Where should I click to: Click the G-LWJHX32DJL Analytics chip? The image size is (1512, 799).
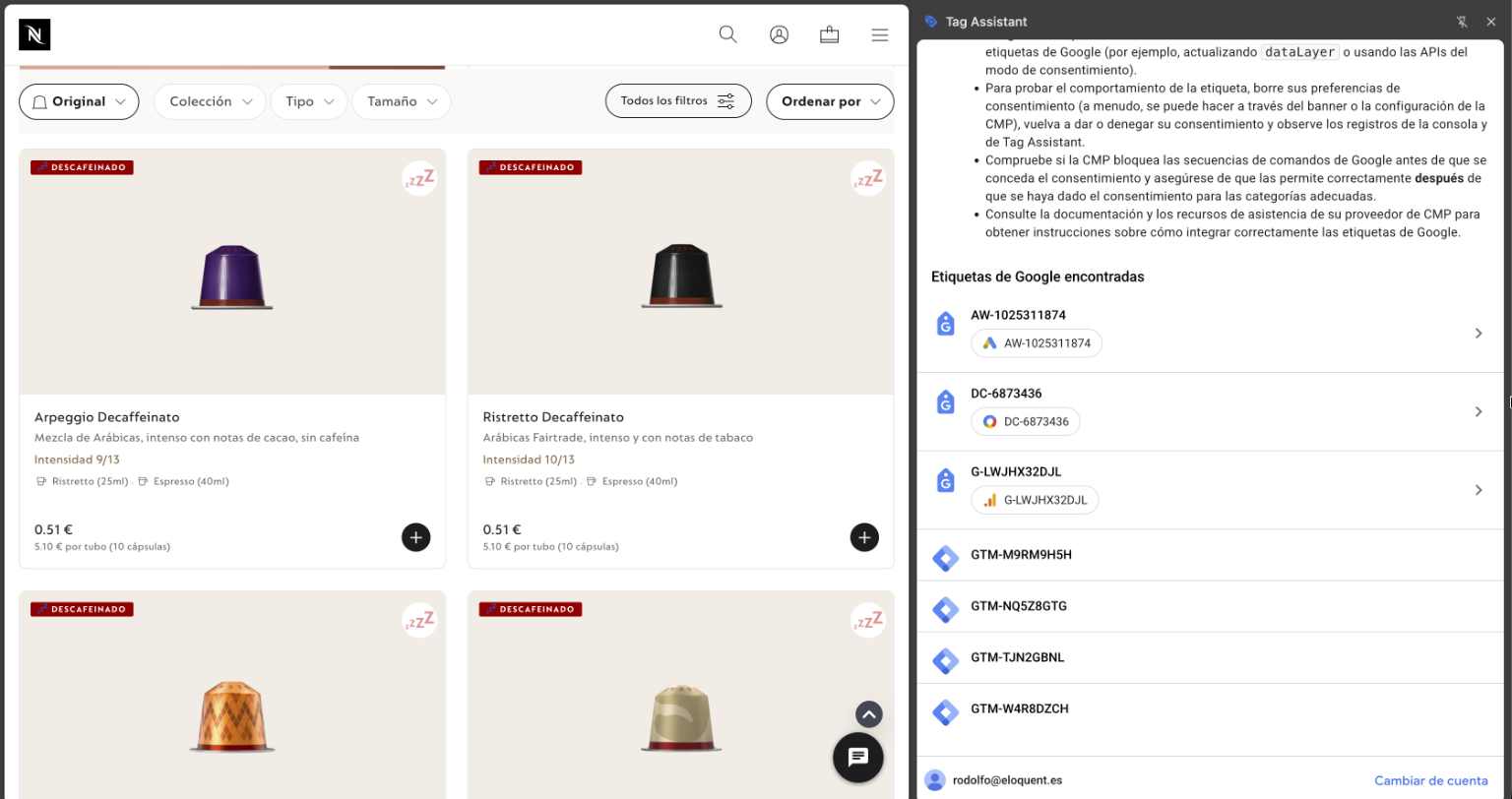coord(1035,500)
